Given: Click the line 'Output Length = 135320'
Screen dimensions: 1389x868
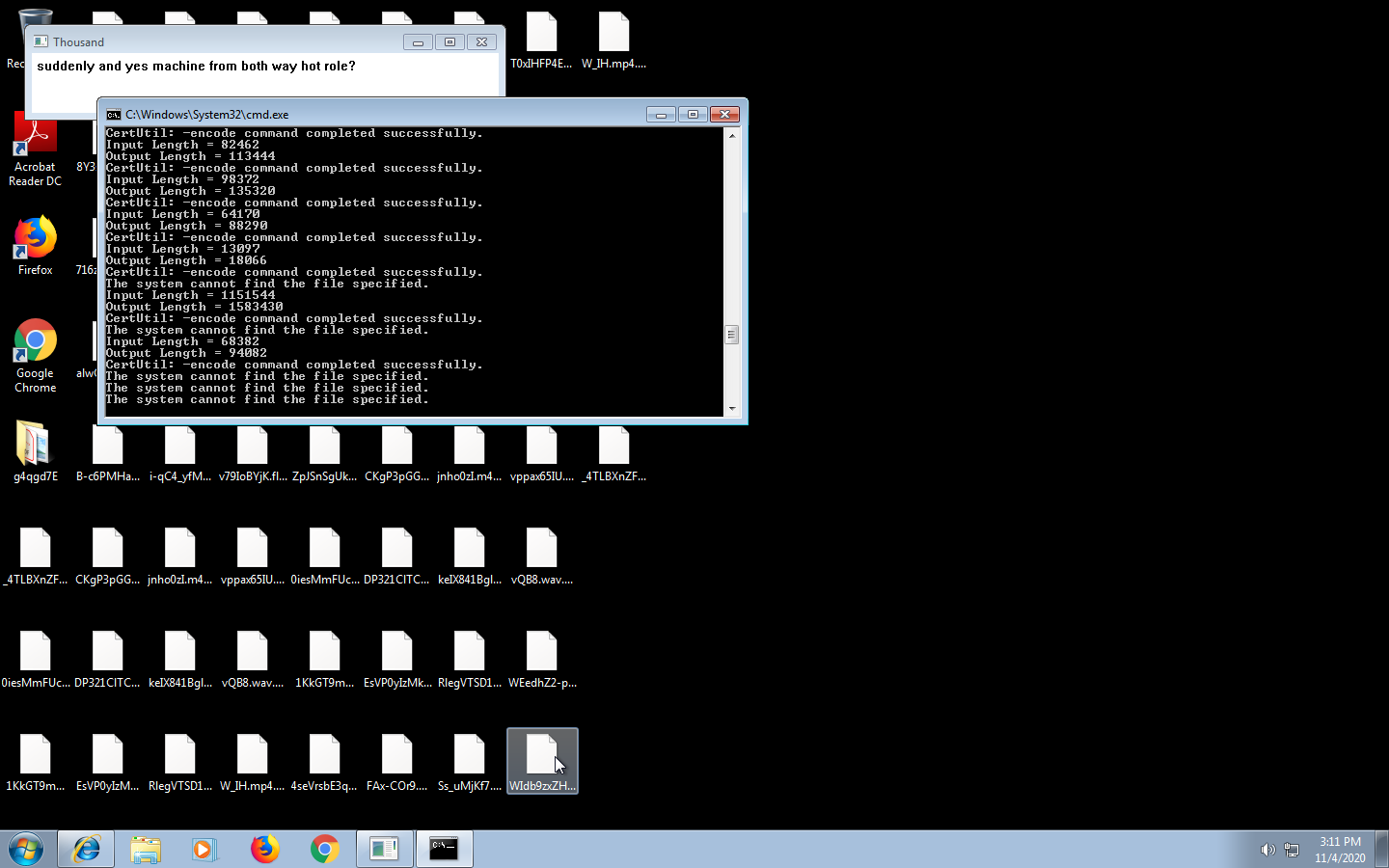Looking at the screenshot, I should (190, 192).
